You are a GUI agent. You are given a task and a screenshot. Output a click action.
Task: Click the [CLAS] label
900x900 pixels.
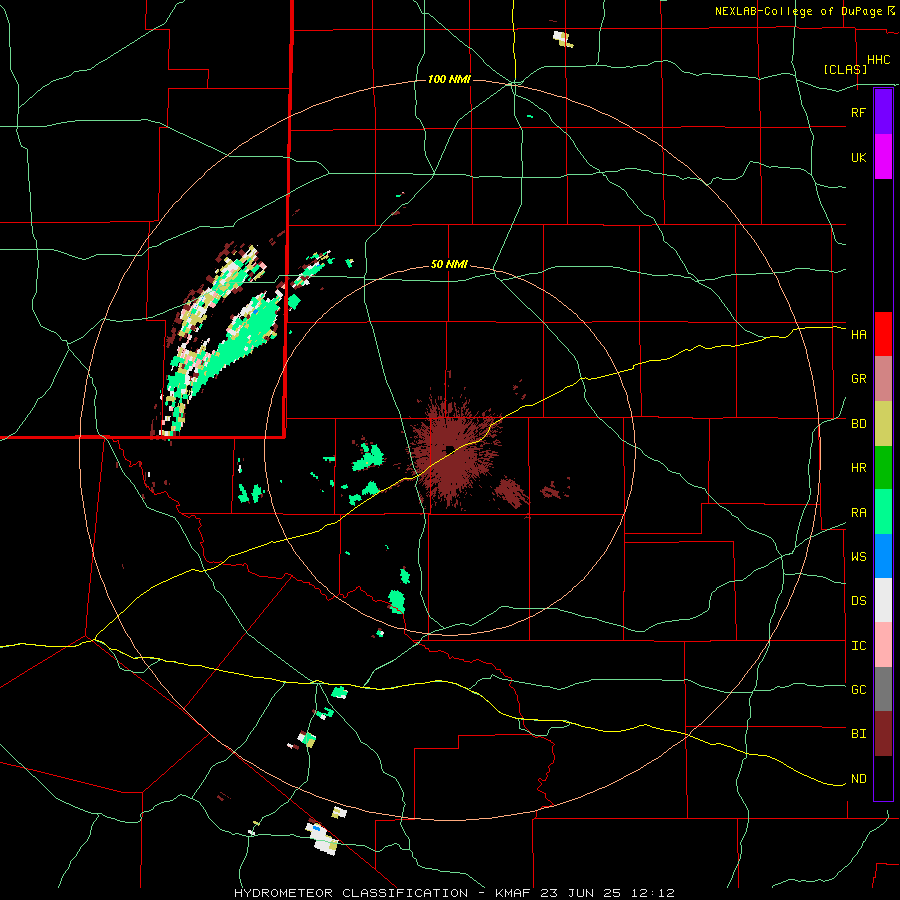(845, 70)
